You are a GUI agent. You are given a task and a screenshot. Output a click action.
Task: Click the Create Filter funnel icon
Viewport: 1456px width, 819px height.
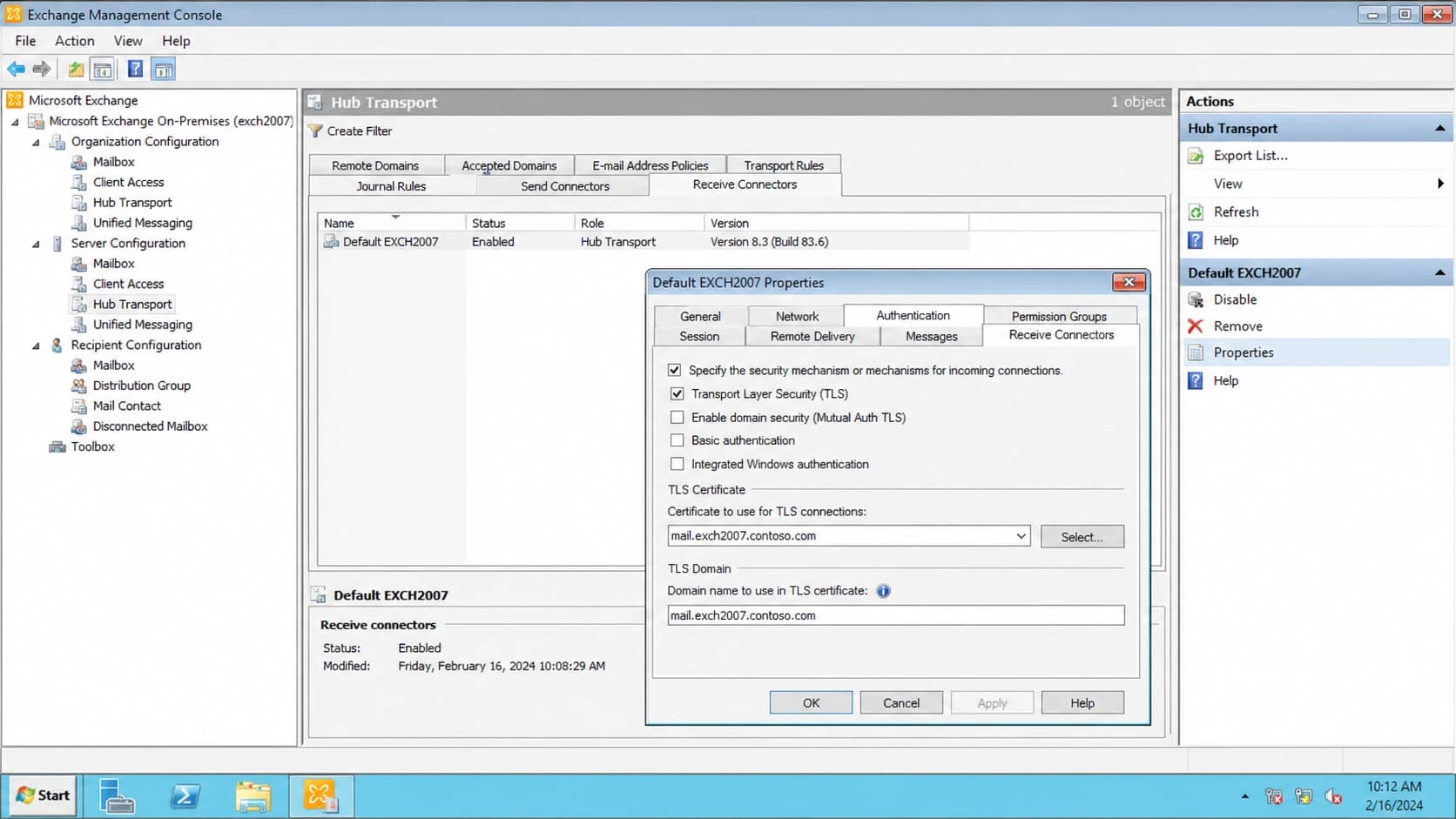pos(316,131)
